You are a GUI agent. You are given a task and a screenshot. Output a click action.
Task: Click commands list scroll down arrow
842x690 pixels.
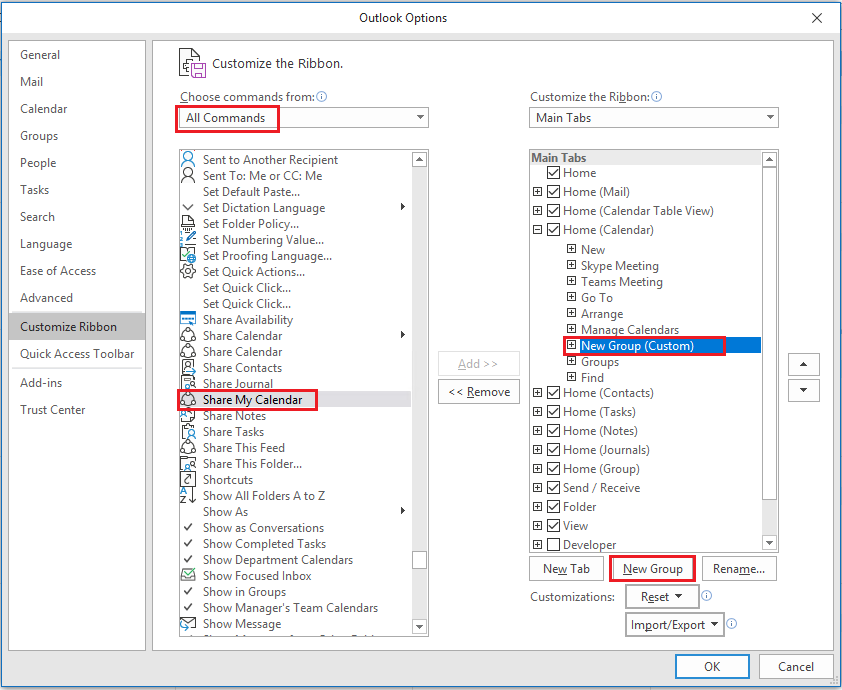tap(419, 626)
